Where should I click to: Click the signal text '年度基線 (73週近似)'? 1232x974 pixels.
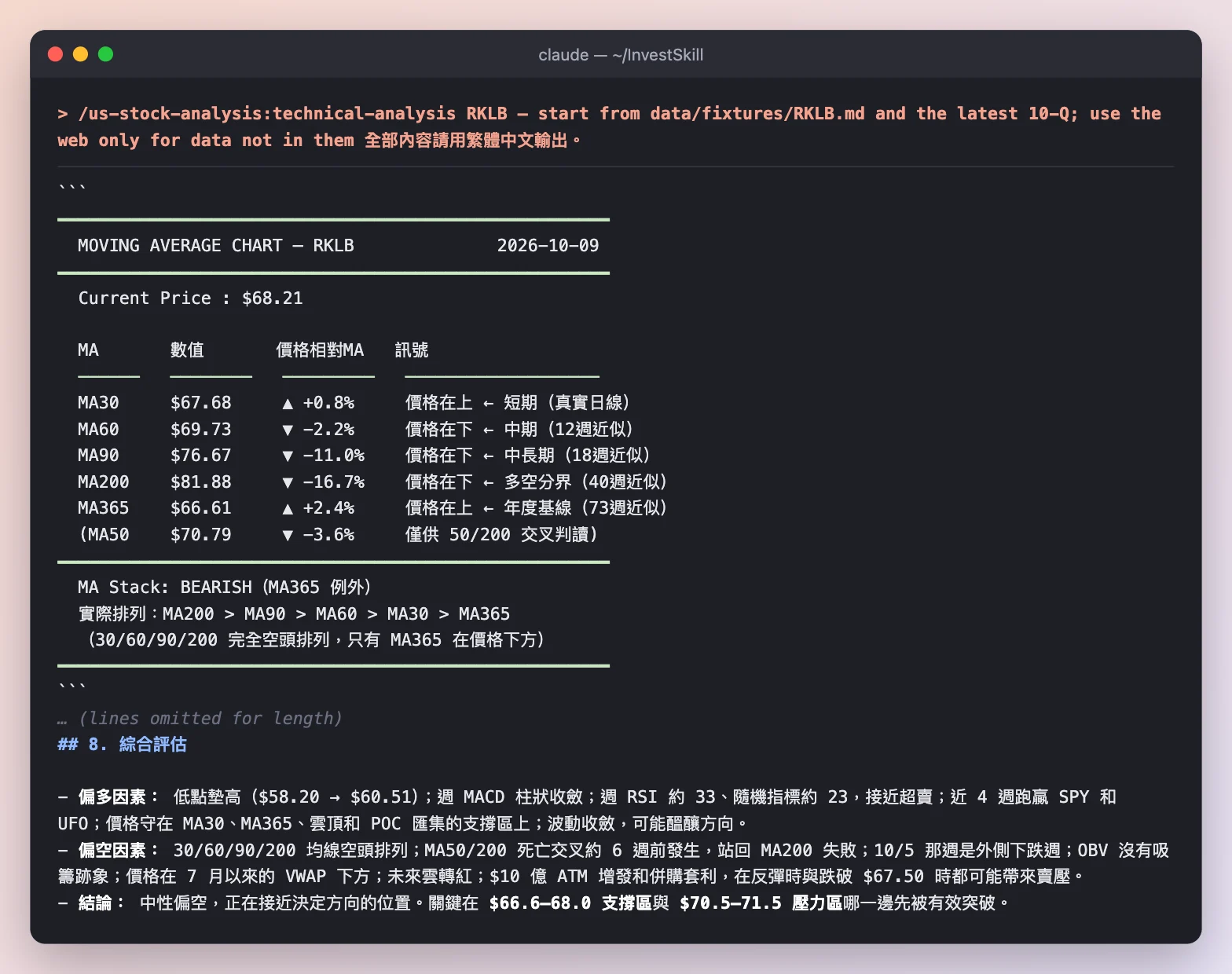coord(585,508)
